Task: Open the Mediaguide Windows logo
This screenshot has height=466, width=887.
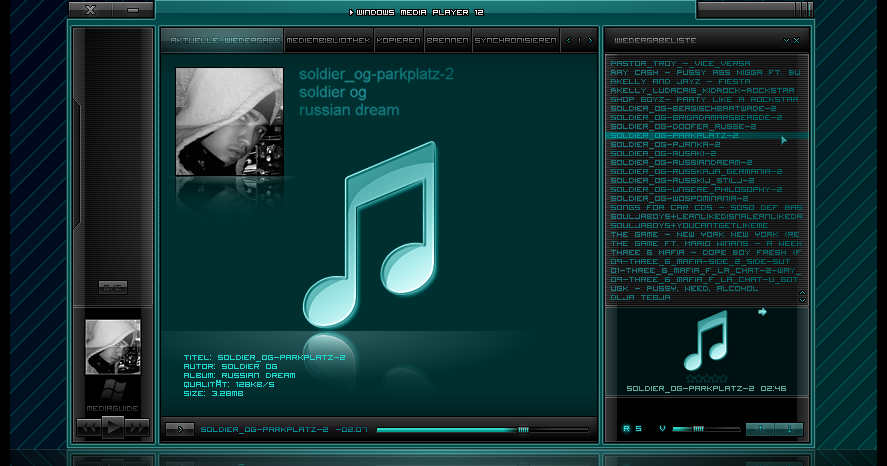Action: [x=113, y=390]
